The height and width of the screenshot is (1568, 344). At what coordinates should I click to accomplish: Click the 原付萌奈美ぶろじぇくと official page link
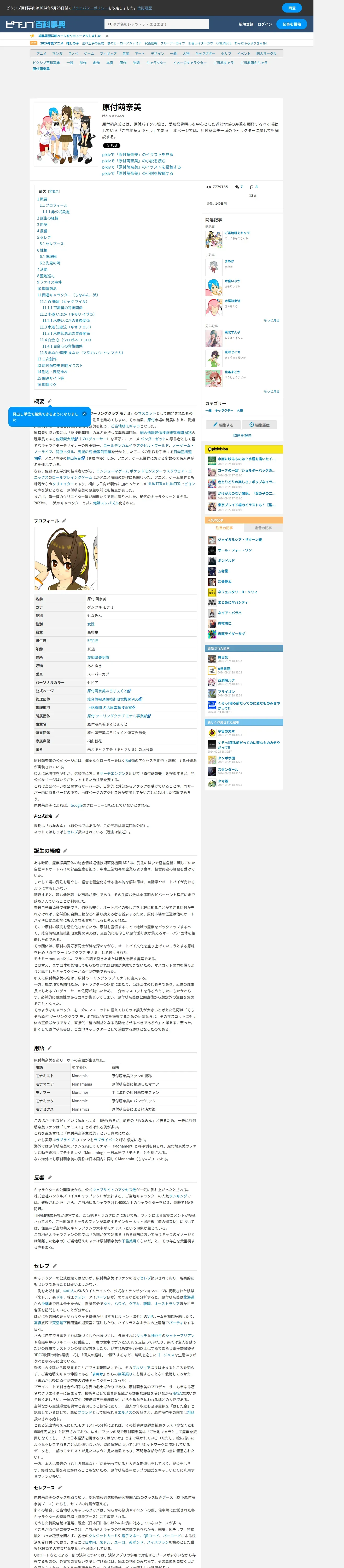pos(108,691)
